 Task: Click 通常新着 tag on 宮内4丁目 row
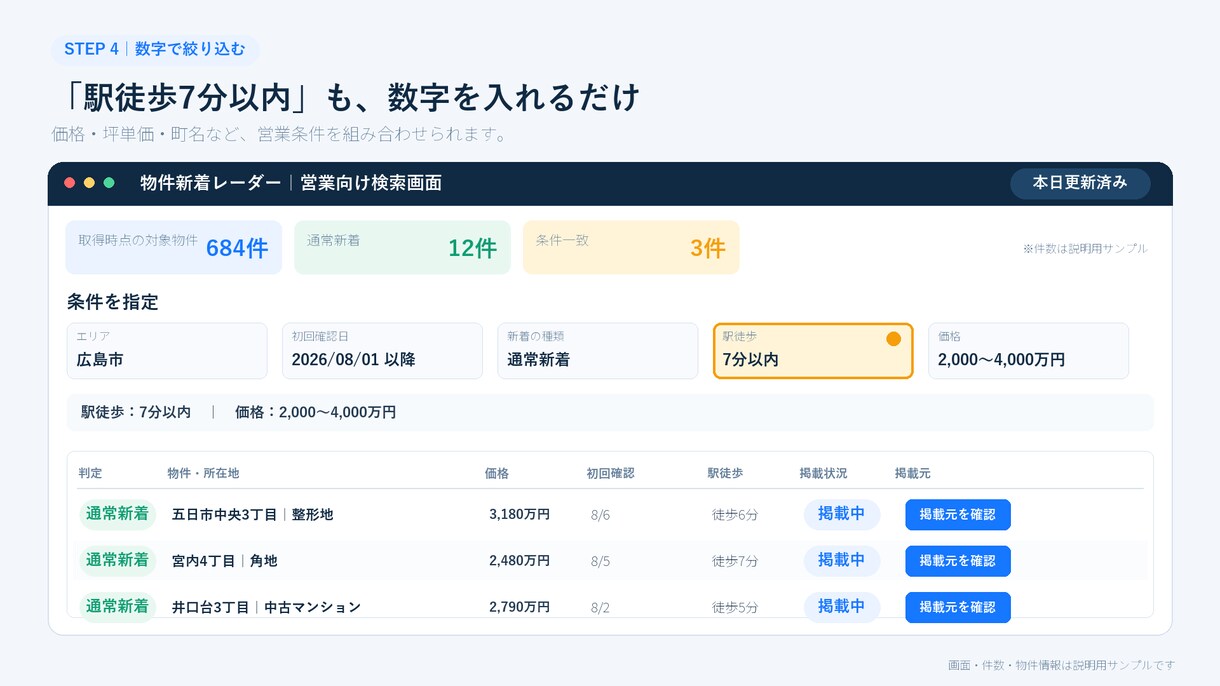pyautogui.click(x=118, y=560)
